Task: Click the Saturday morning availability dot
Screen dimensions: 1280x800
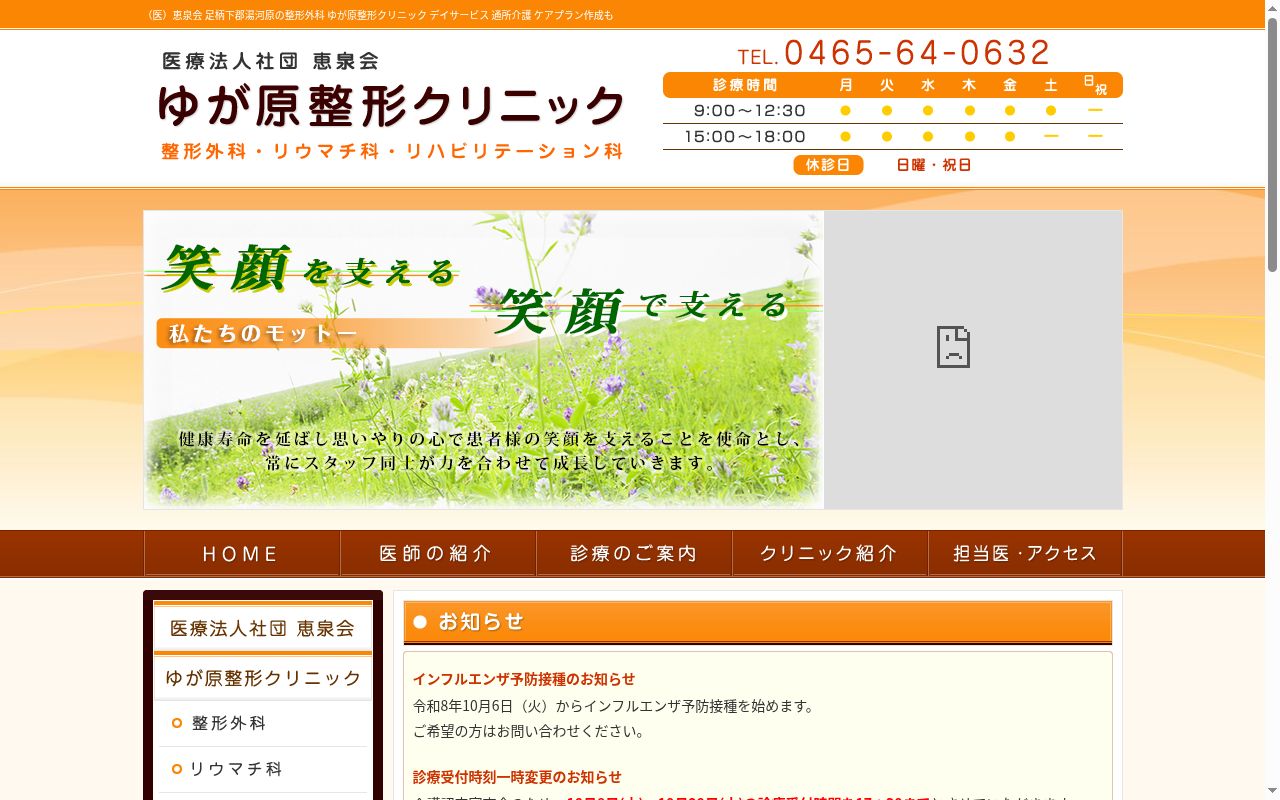Action: (x=1051, y=111)
